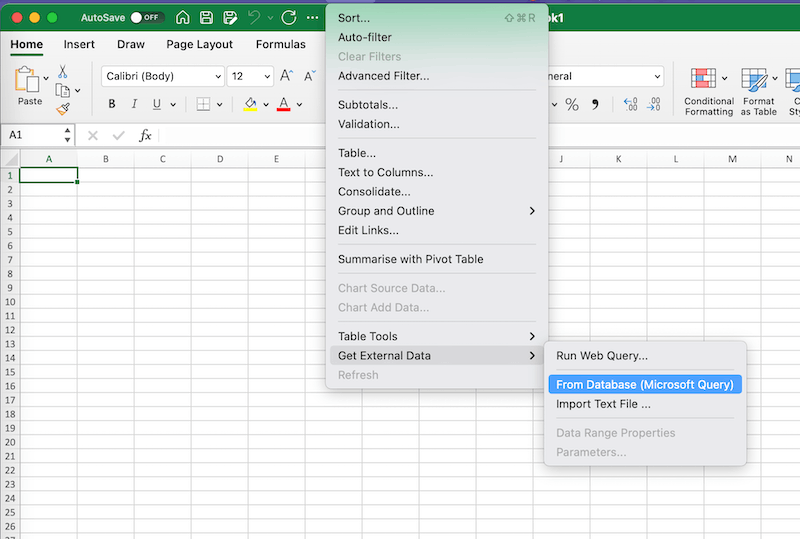The height and width of the screenshot is (539, 800).
Task: Open the fill color options arrow
Action: pos(266,105)
